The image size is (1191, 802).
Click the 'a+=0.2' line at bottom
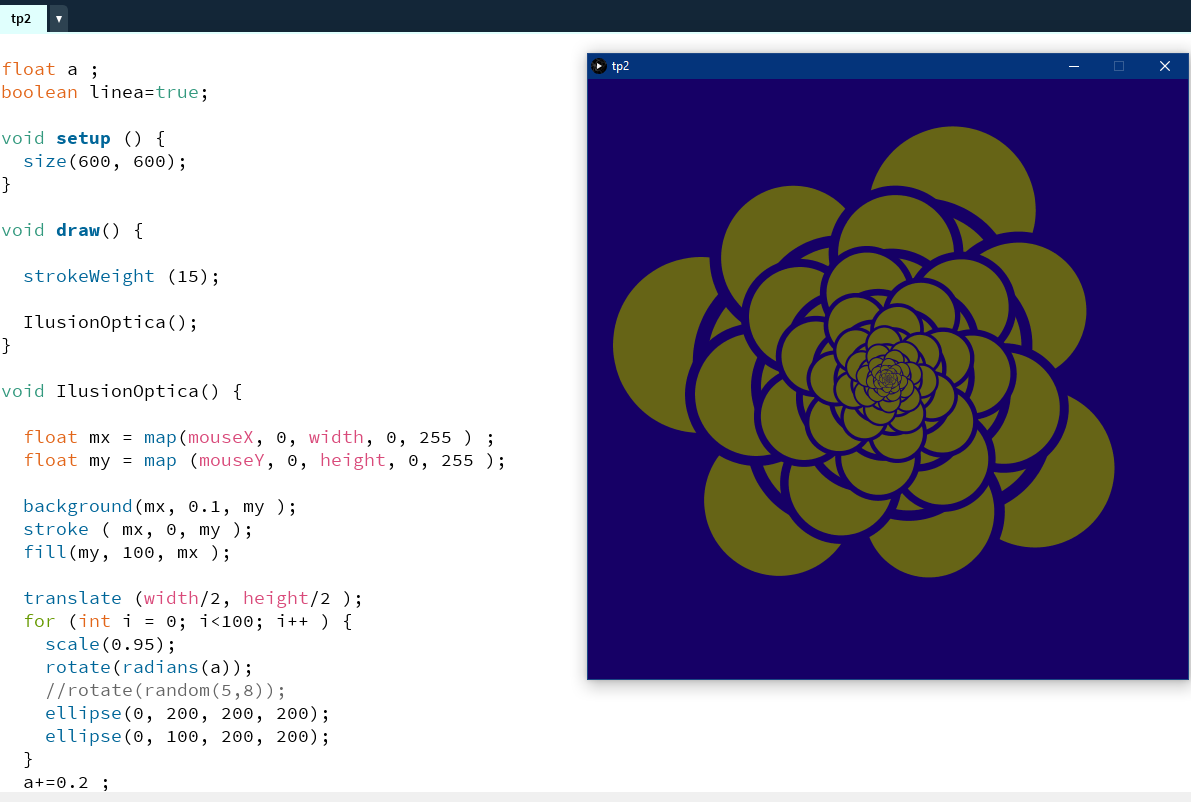[x=65, y=782]
